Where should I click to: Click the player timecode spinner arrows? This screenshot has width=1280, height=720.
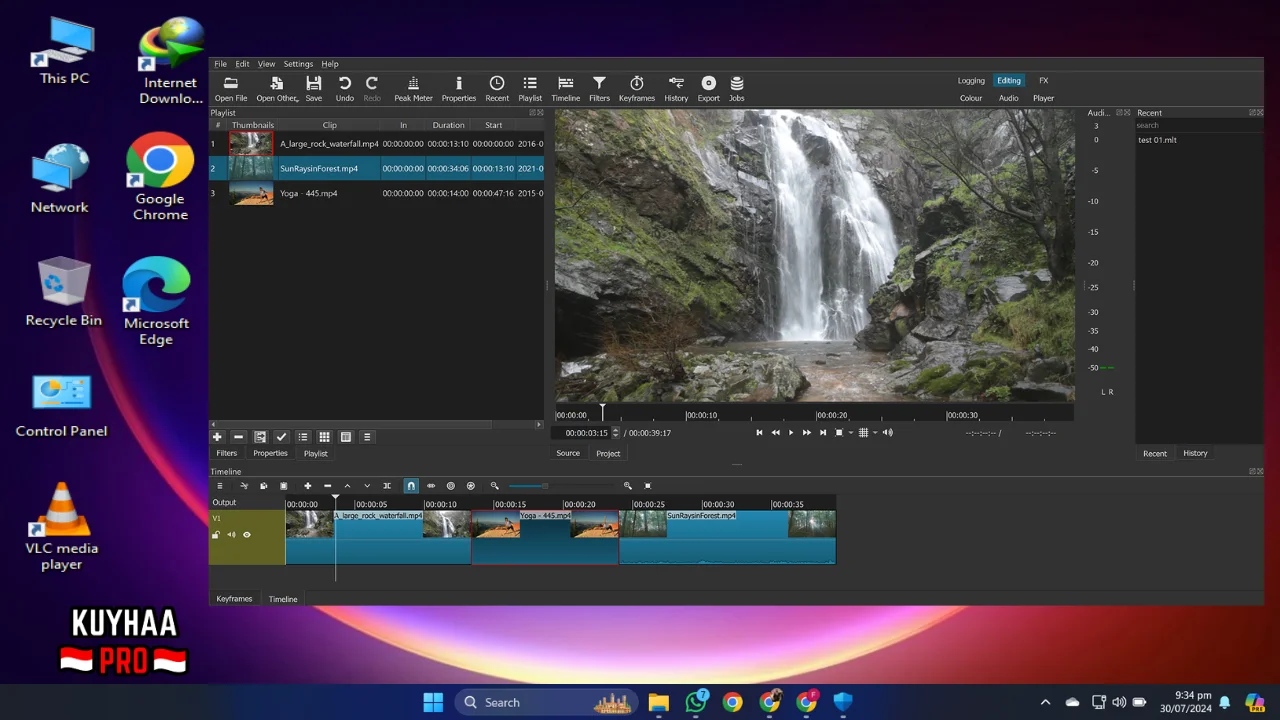coord(616,433)
